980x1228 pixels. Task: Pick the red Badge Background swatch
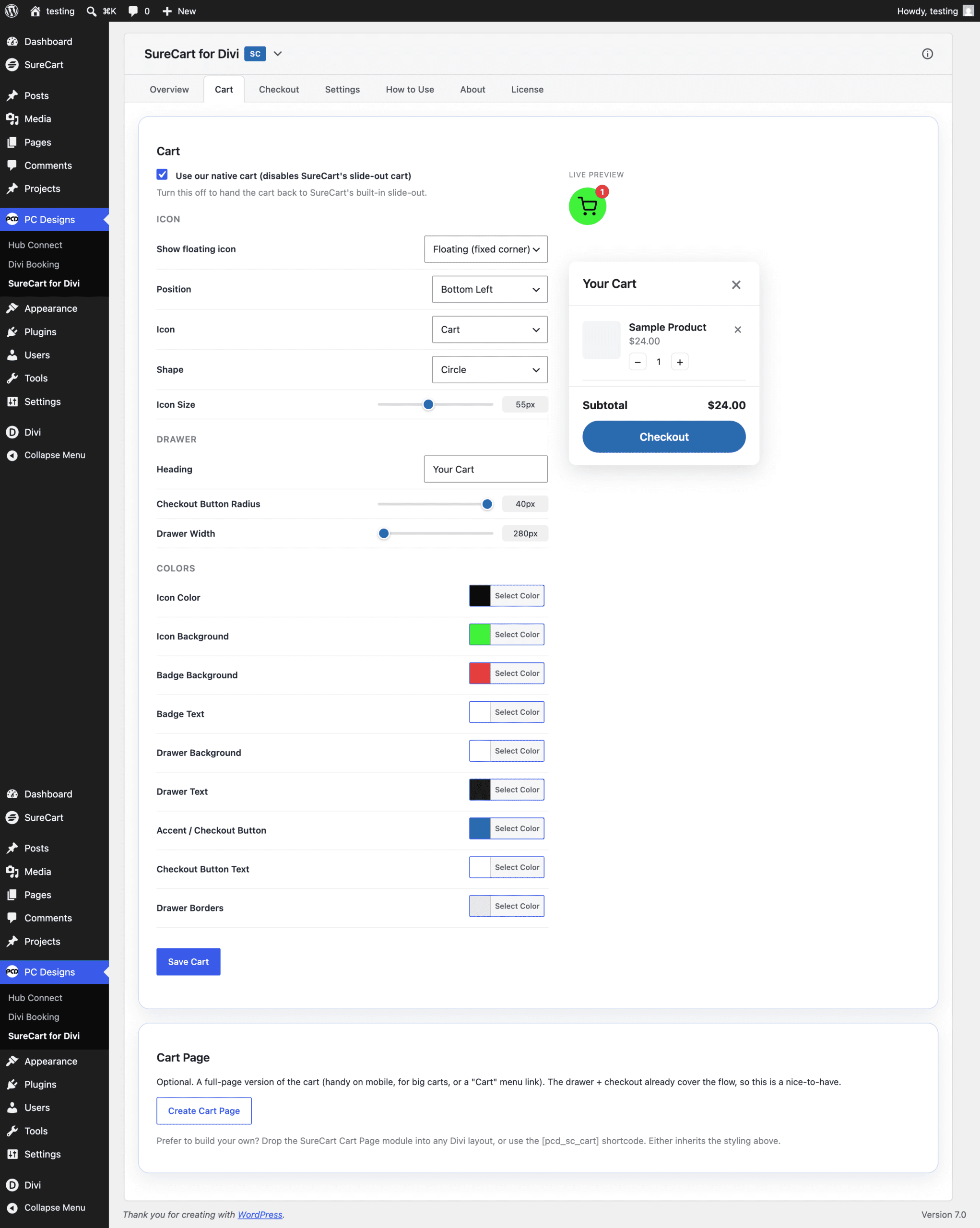point(480,673)
